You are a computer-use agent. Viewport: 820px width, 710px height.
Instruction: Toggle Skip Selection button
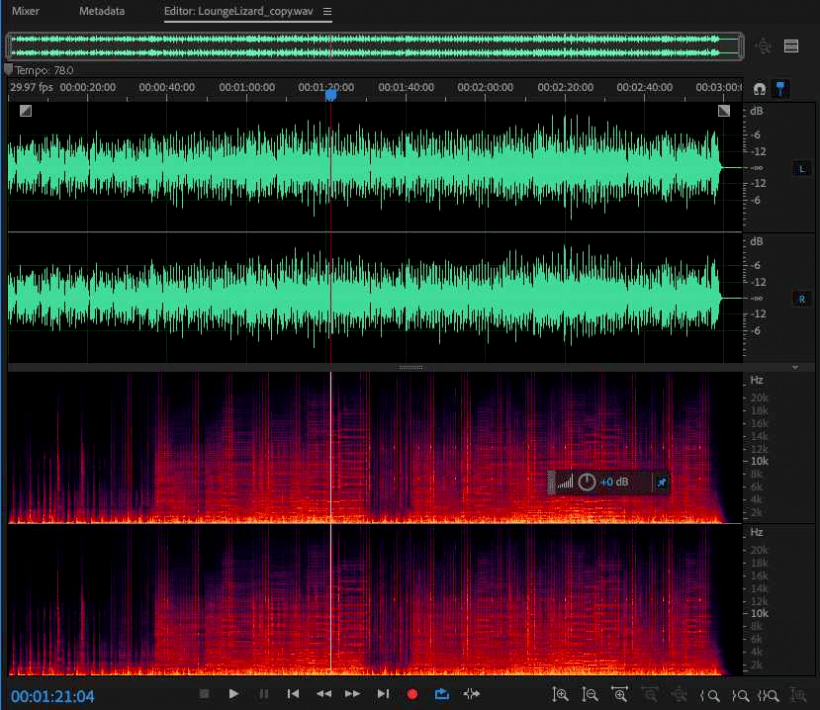pos(472,694)
